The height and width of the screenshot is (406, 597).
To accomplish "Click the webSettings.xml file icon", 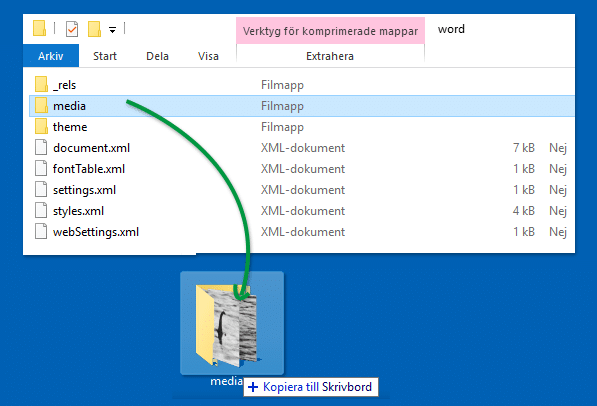I will (41, 231).
